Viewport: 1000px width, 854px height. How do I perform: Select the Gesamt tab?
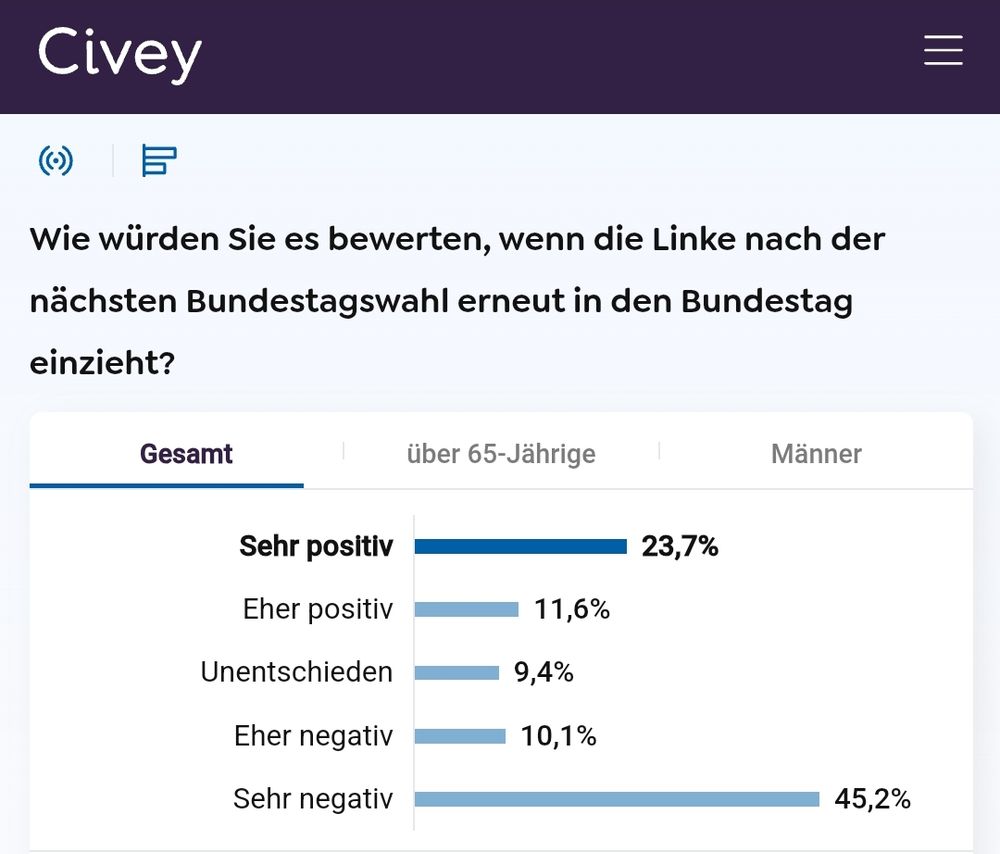pyautogui.click(x=186, y=453)
